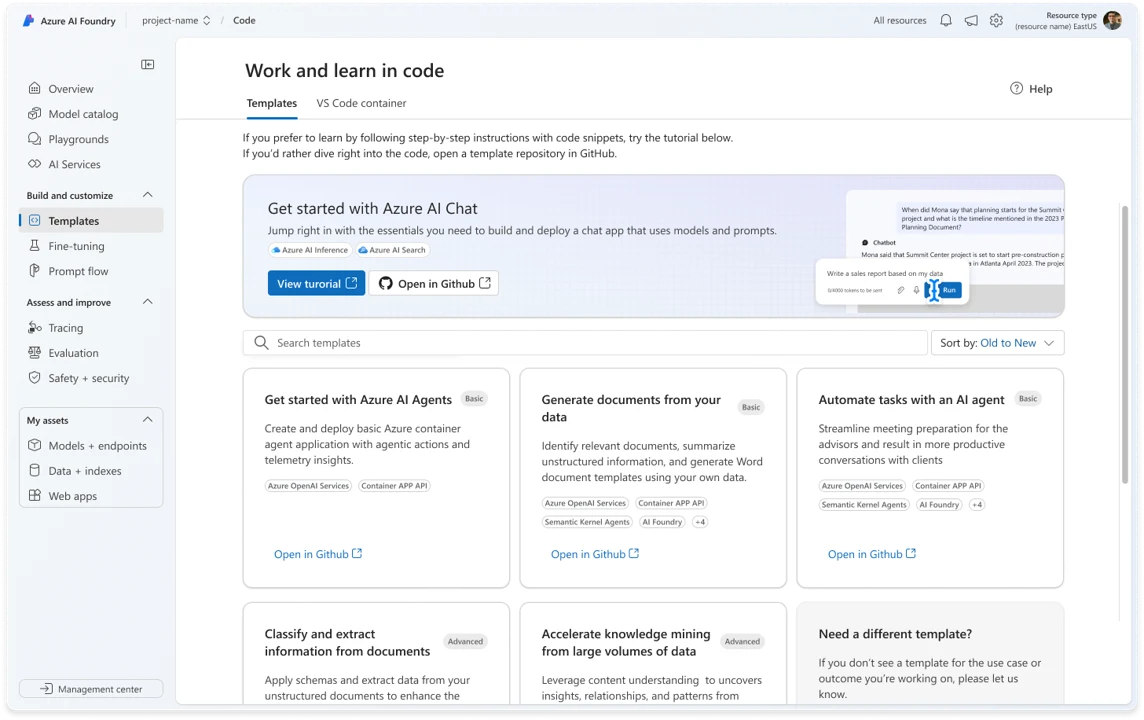Collapse the Assess and improve section
Screen dimensions: 1144x720
(147, 301)
